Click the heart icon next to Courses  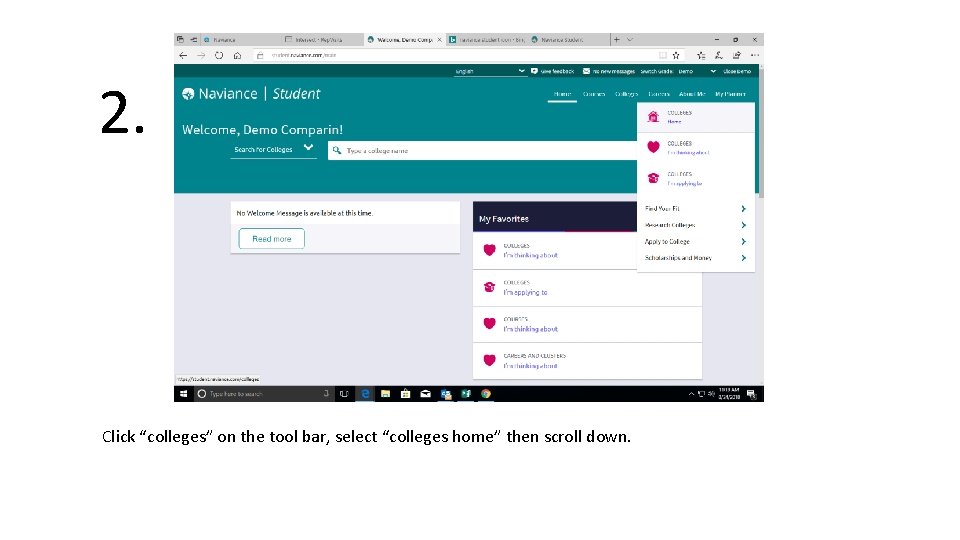489,324
